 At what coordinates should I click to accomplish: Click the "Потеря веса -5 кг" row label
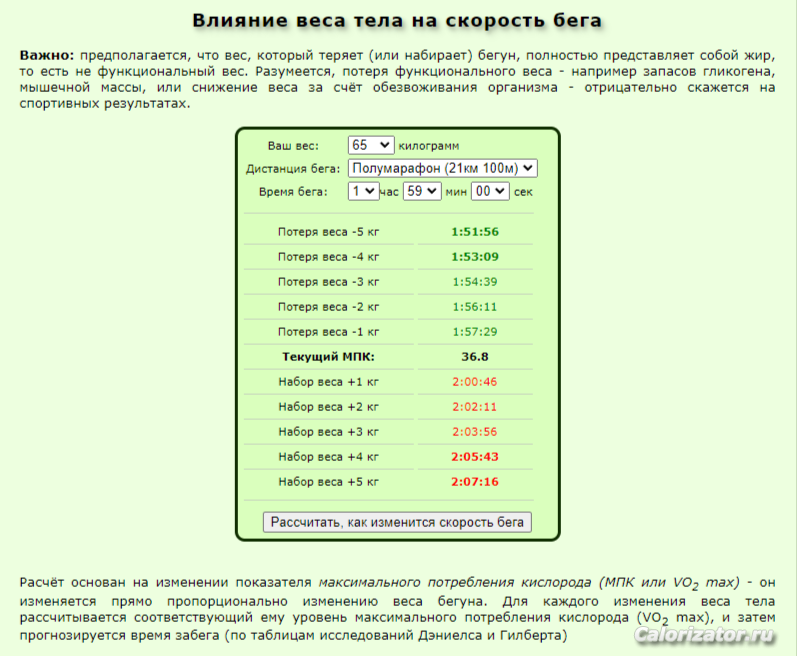tap(329, 232)
